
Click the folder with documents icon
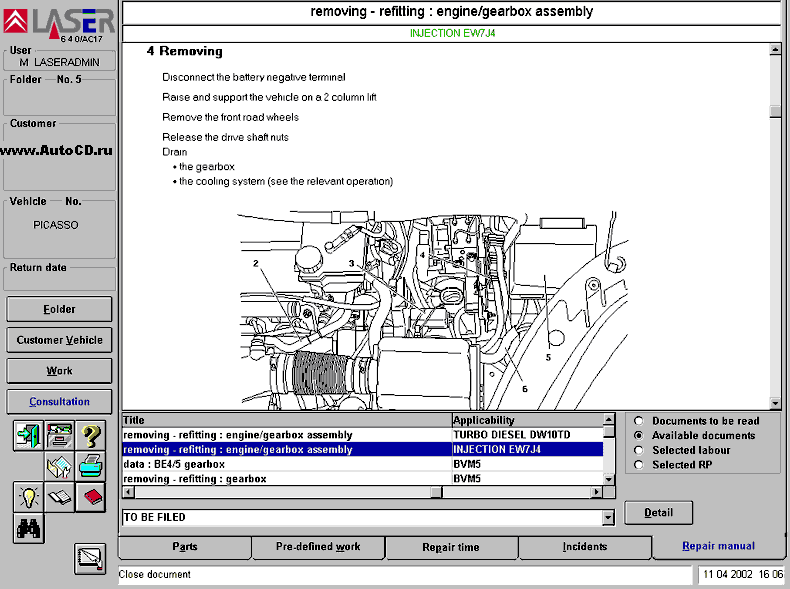(x=59, y=467)
